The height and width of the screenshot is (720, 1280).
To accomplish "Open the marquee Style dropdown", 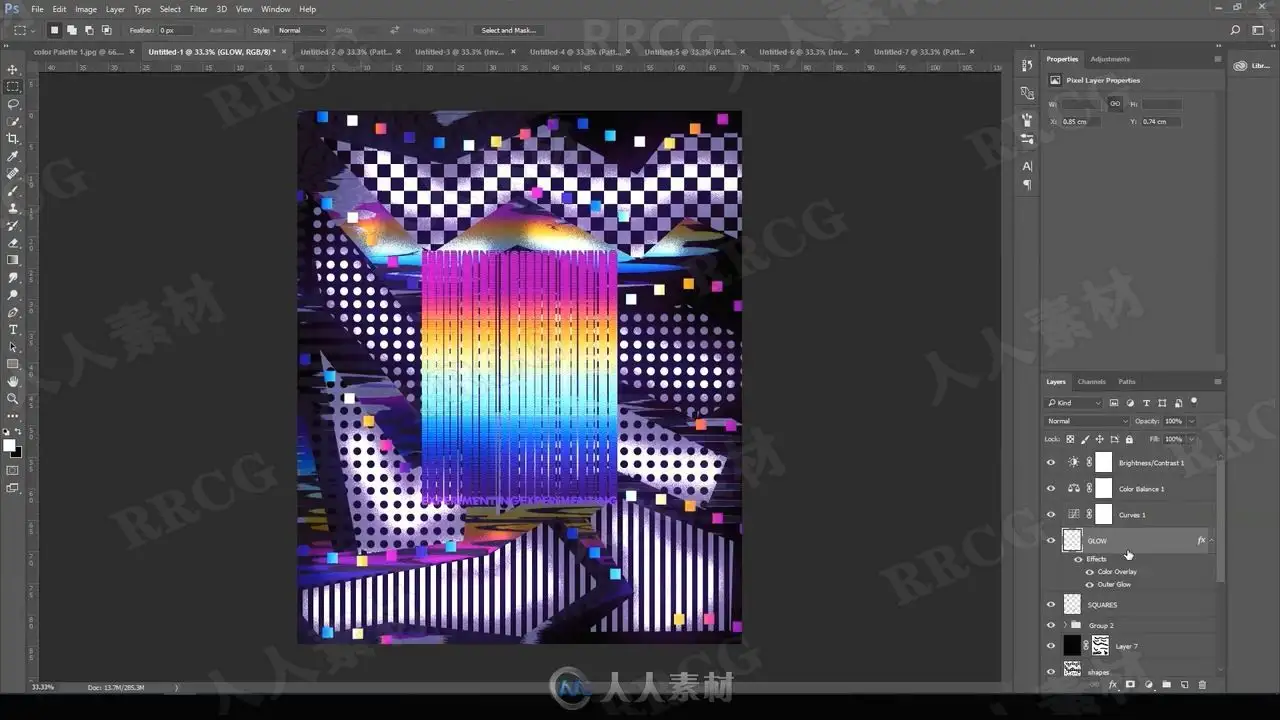I will (301, 30).
